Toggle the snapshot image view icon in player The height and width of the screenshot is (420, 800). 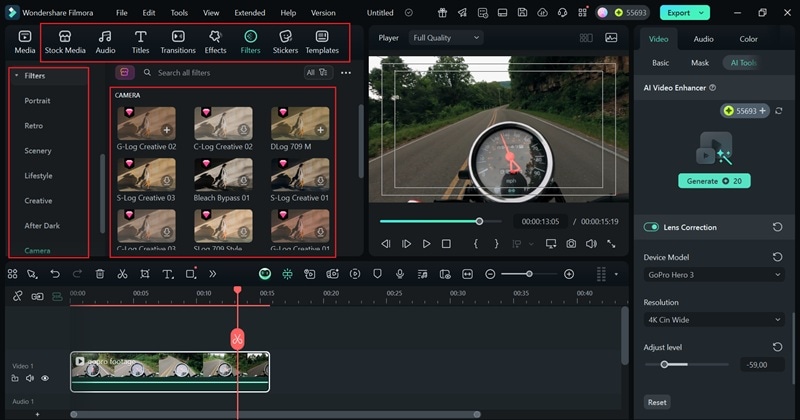click(x=611, y=38)
